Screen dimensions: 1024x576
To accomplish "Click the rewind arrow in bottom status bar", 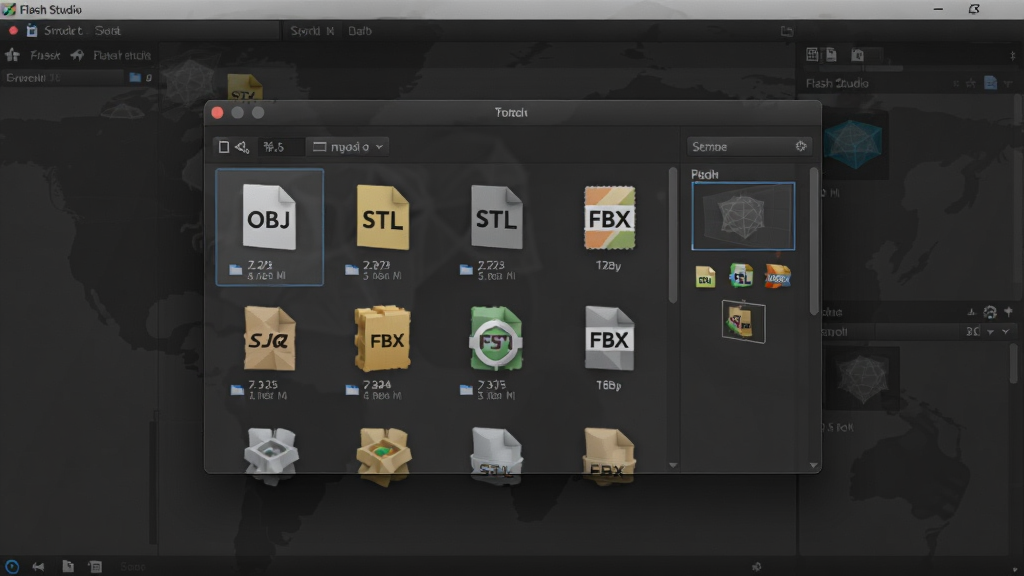I will 39,566.
